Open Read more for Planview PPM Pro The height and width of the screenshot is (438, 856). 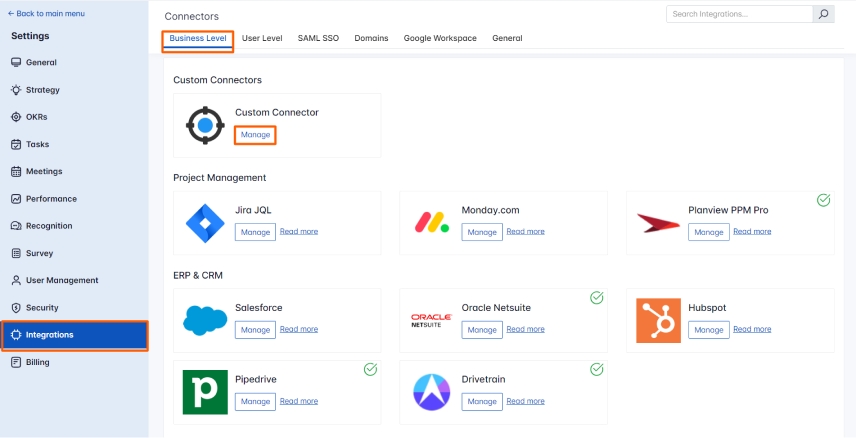click(752, 232)
